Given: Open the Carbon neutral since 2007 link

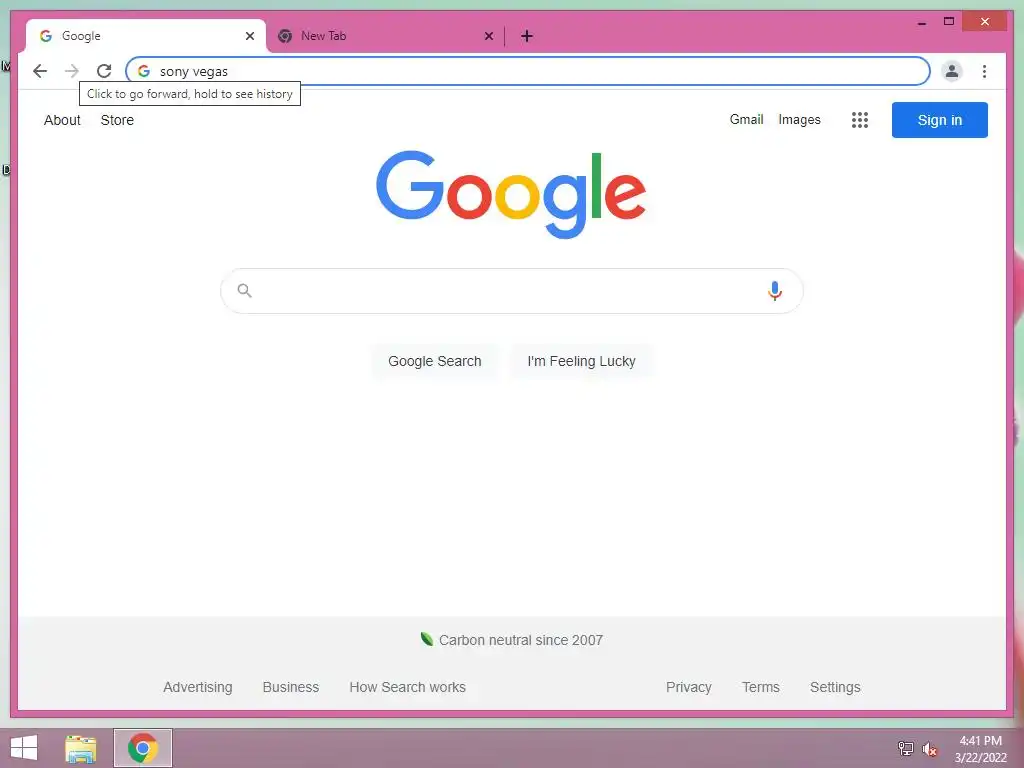Looking at the screenshot, I should point(520,640).
